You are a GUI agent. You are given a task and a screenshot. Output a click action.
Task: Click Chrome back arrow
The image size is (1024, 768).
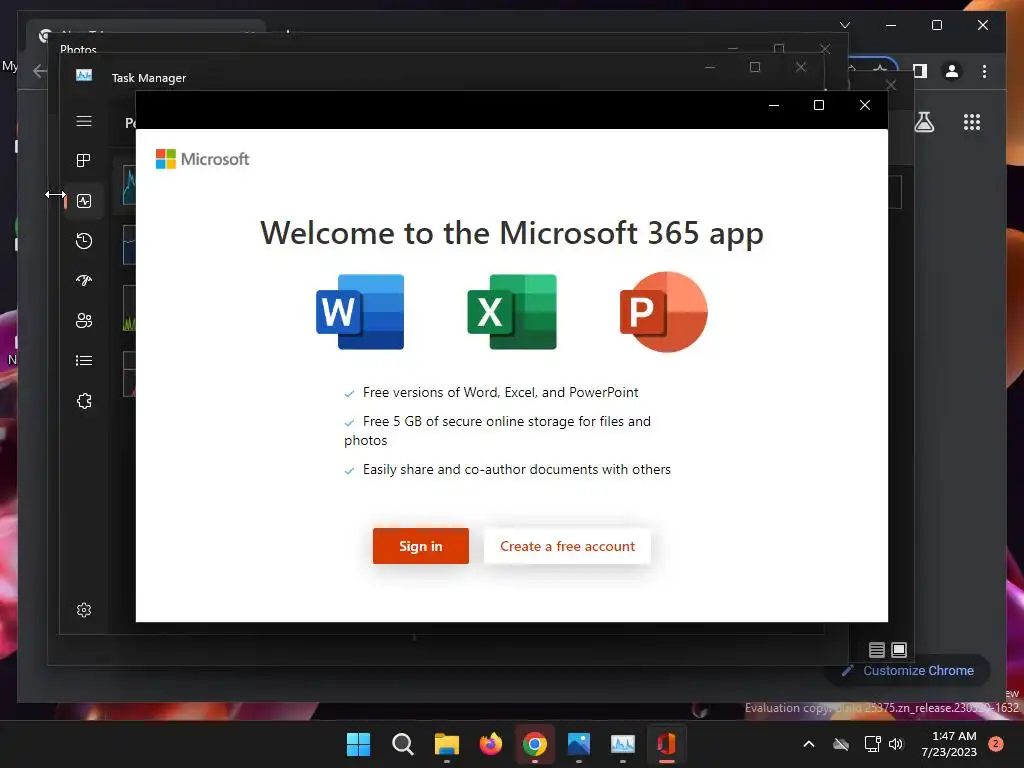tap(39, 71)
